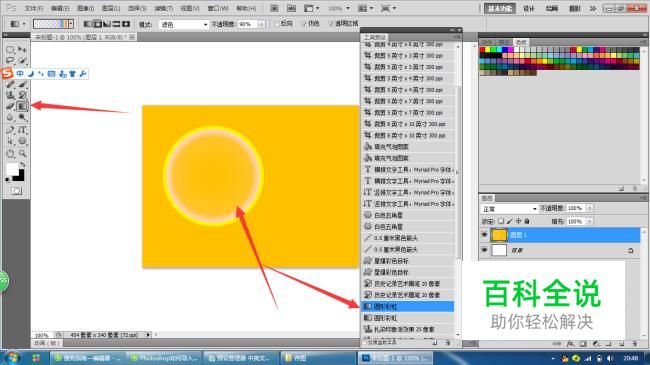650x365 pixels.
Task: Select the Eraser tool
Action: point(10,106)
